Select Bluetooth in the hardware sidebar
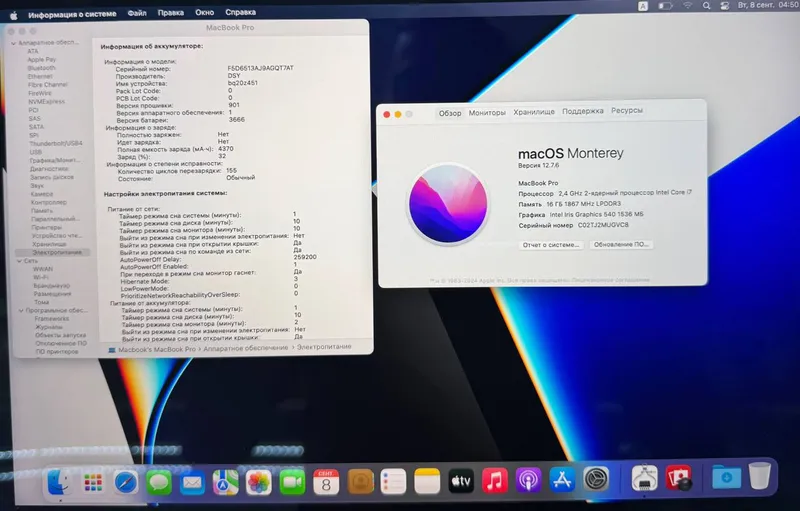This screenshot has height=511, width=800. 41,68
